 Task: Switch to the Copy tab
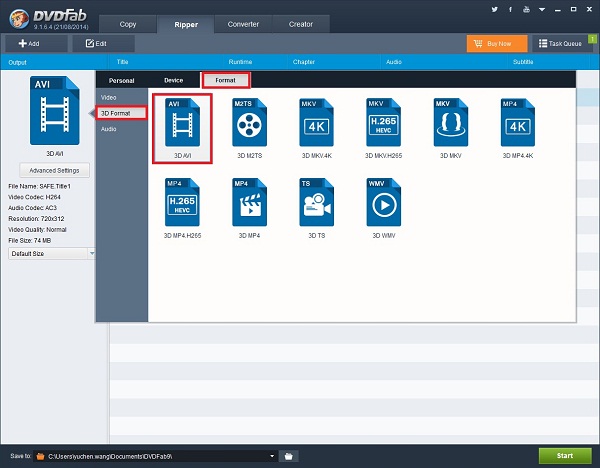(x=128, y=24)
